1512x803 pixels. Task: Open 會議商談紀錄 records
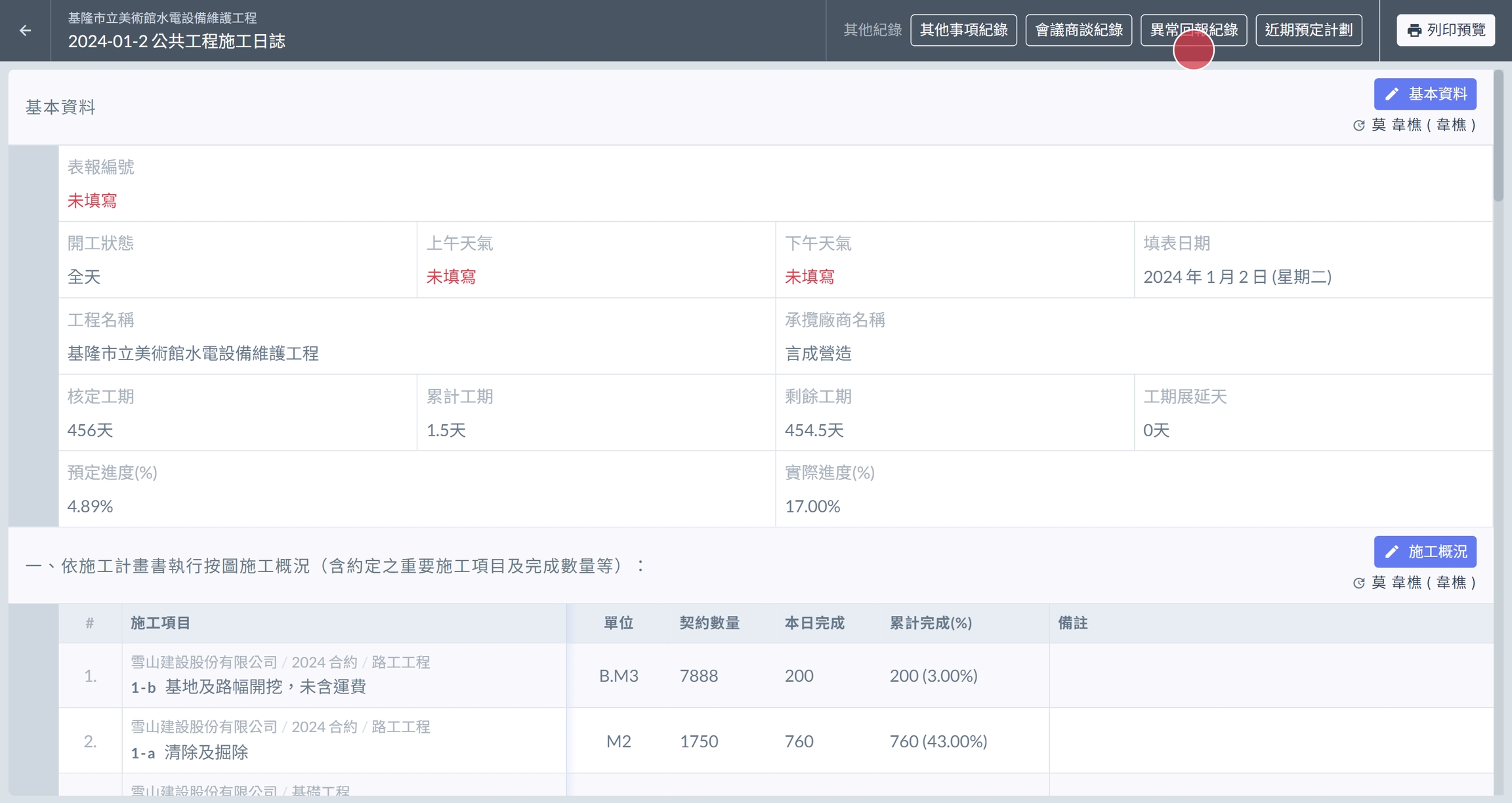click(1078, 30)
